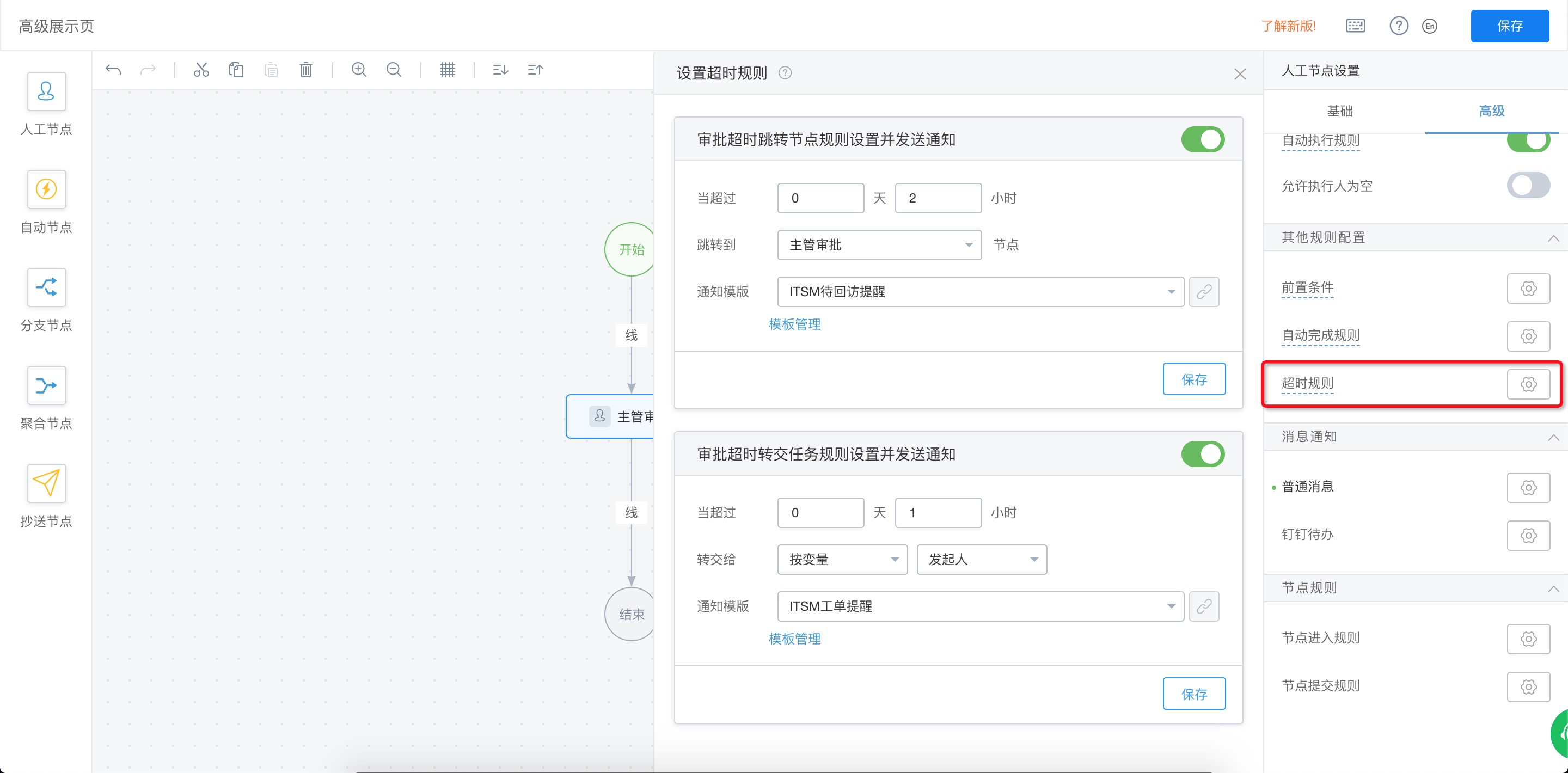
Task: Click the cut scissors icon
Action: coord(201,70)
